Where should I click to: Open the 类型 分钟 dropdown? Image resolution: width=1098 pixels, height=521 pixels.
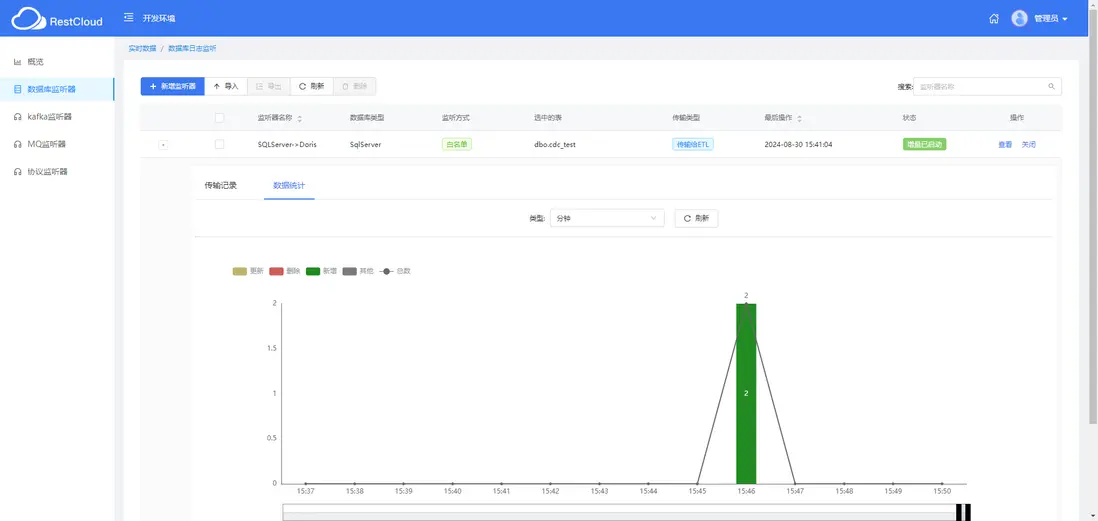[607, 218]
